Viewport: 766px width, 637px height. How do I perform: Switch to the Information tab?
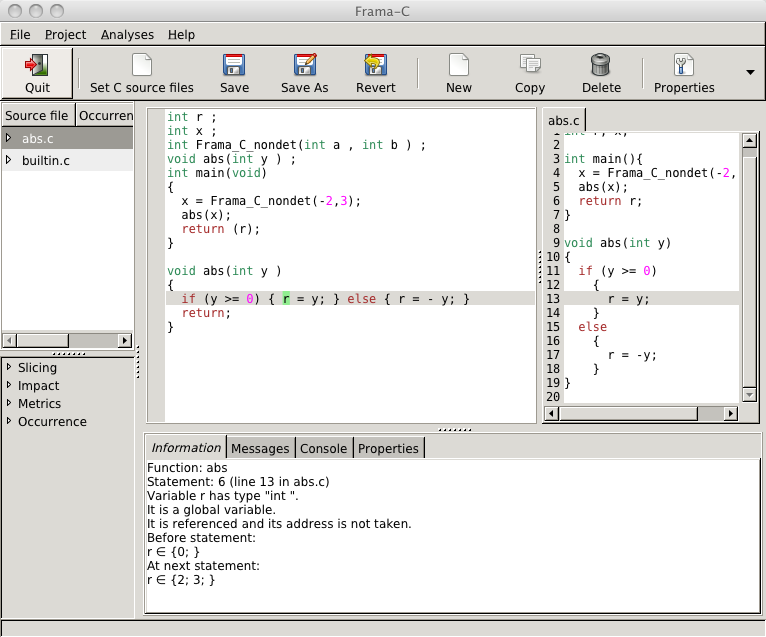[x=186, y=447]
